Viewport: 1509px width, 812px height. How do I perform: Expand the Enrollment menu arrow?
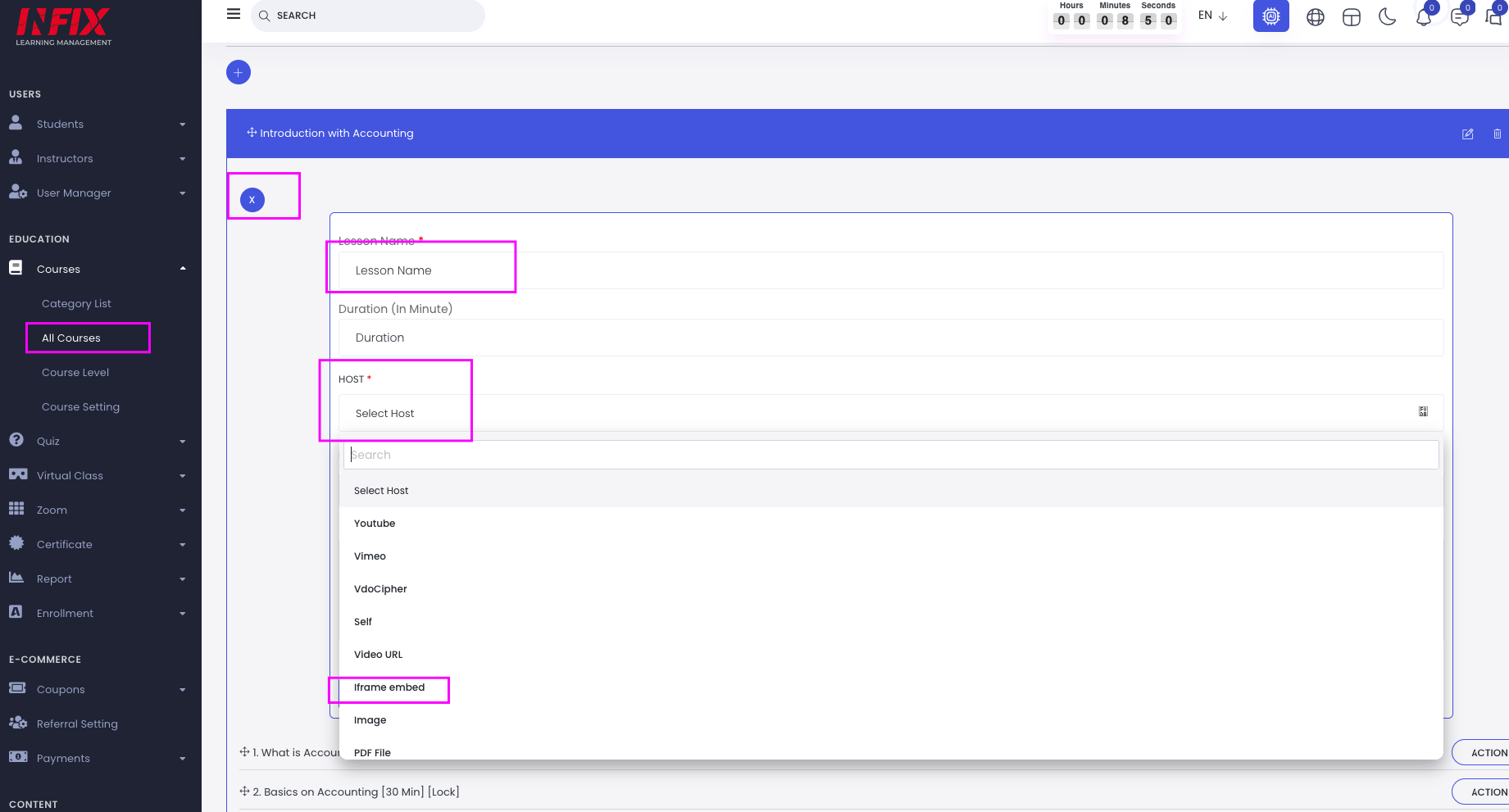point(183,614)
